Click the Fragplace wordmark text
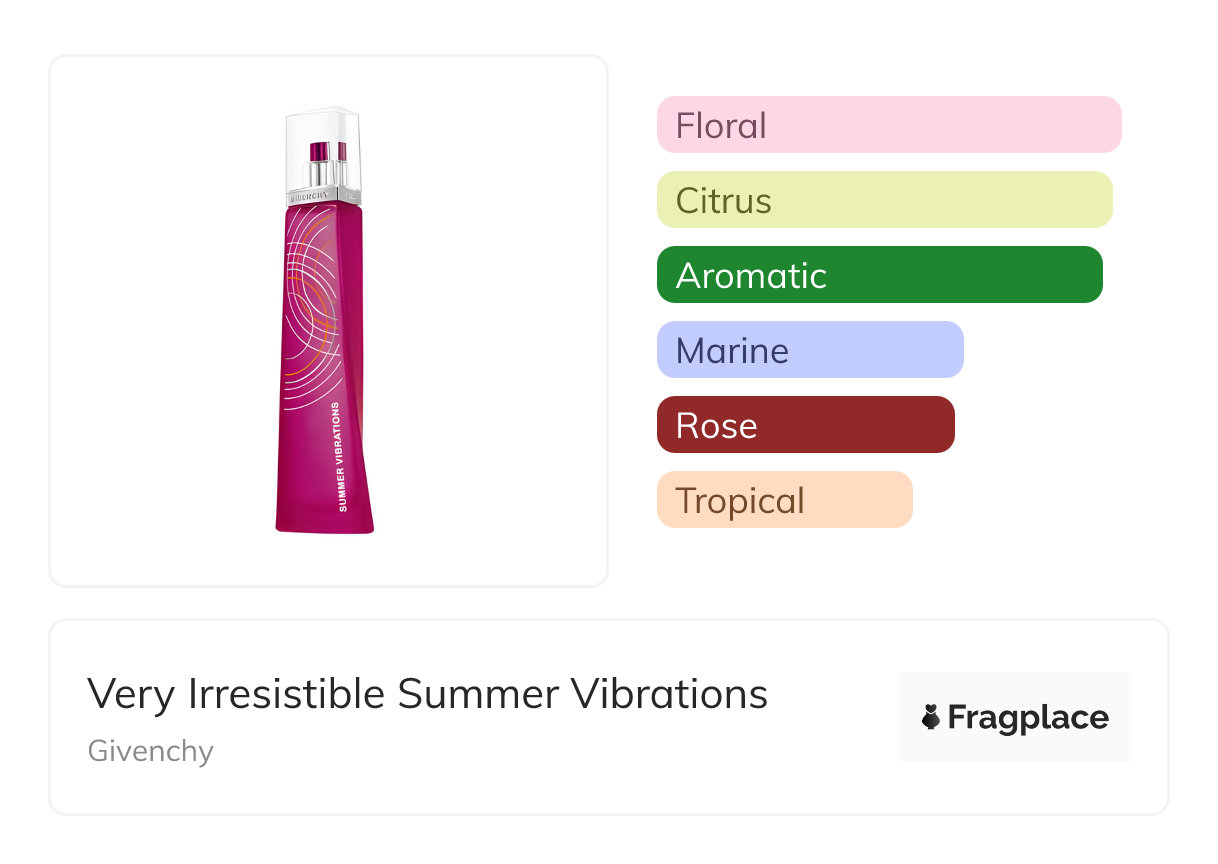The image size is (1218, 864). pyautogui.click(x=1028, y=717)
